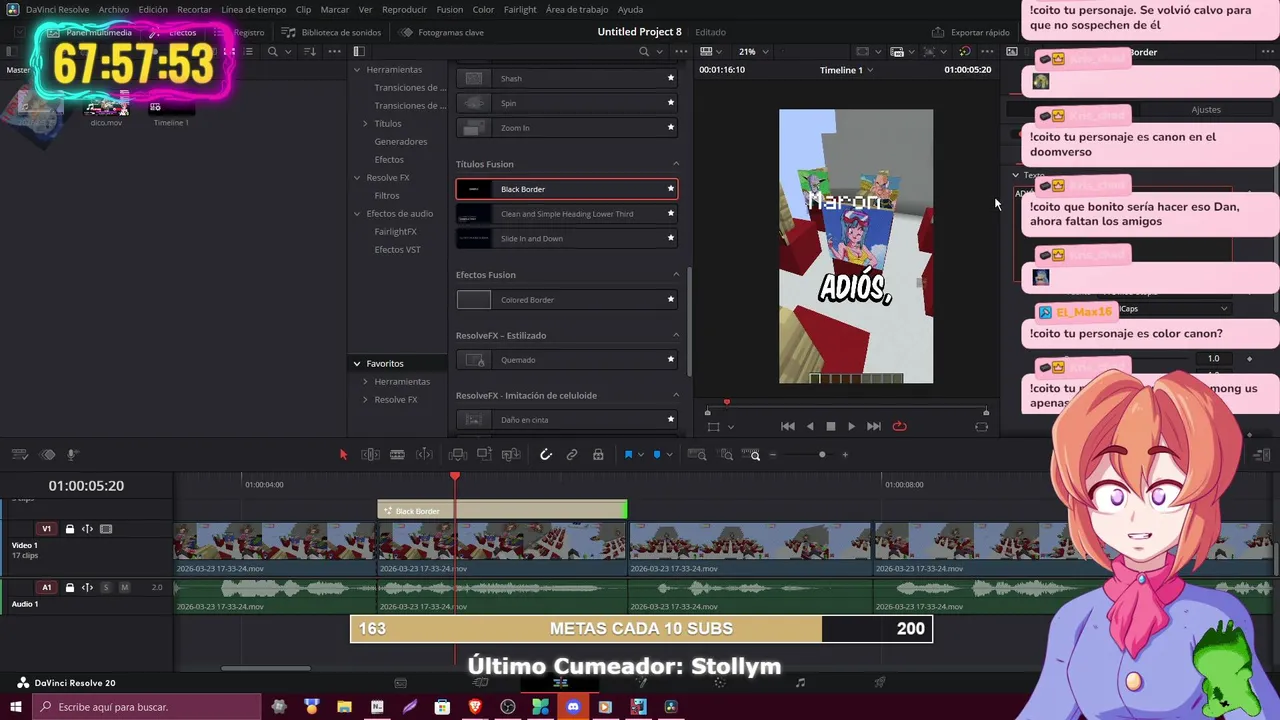
Task: Lock the Audio 1 track
Action: [69, 588]
